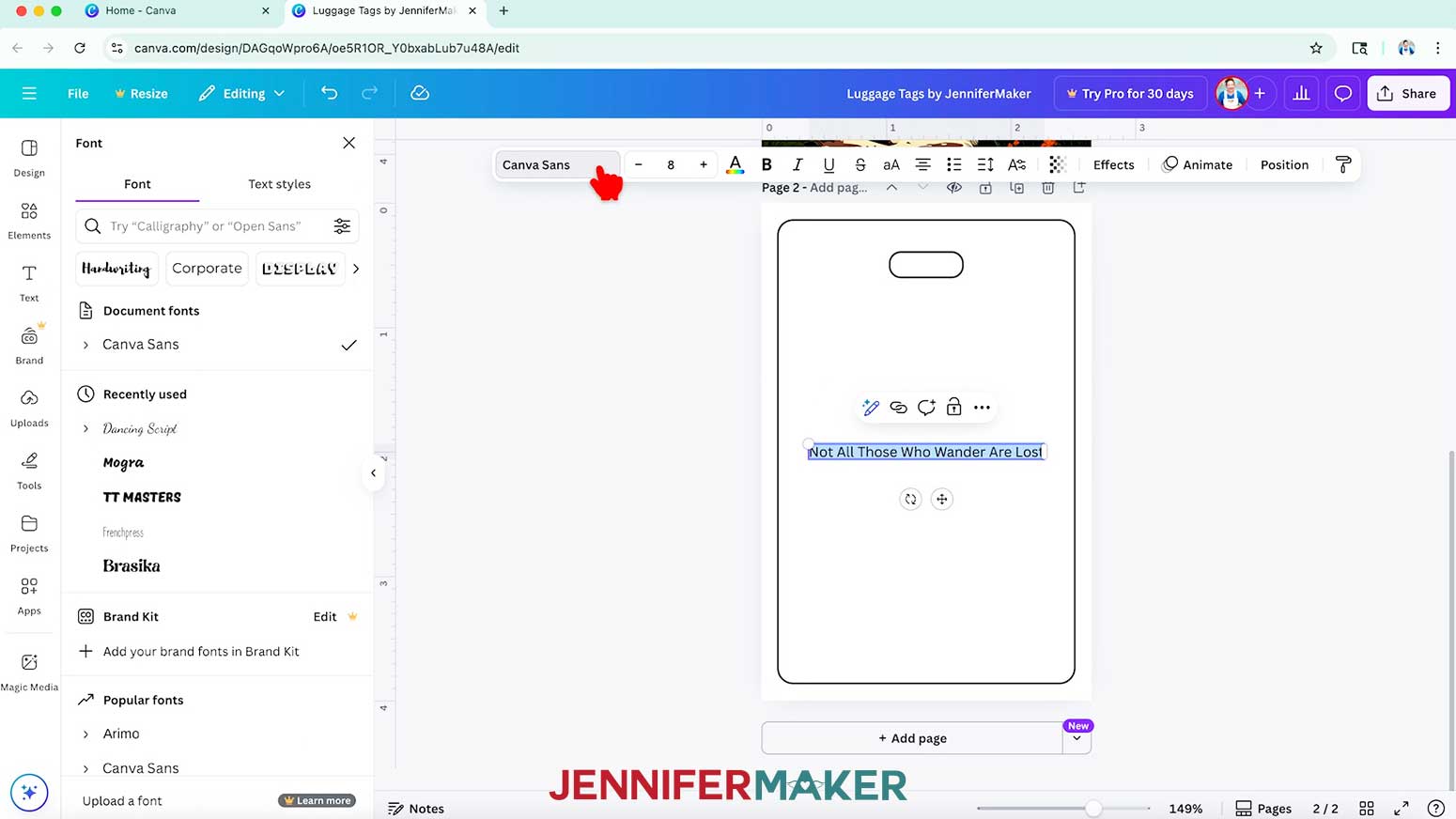Open the Add page options dropdown
Viewport: 1456px width, 819px height.
coord(1077,738)
